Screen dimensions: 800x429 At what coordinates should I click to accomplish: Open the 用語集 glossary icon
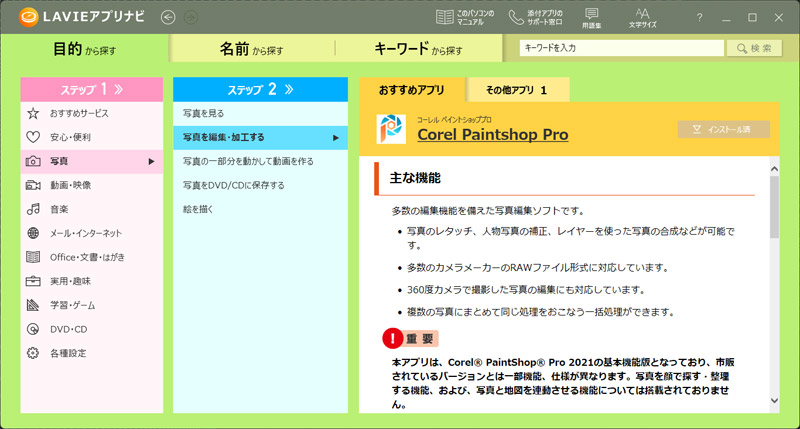click(591, 17)
